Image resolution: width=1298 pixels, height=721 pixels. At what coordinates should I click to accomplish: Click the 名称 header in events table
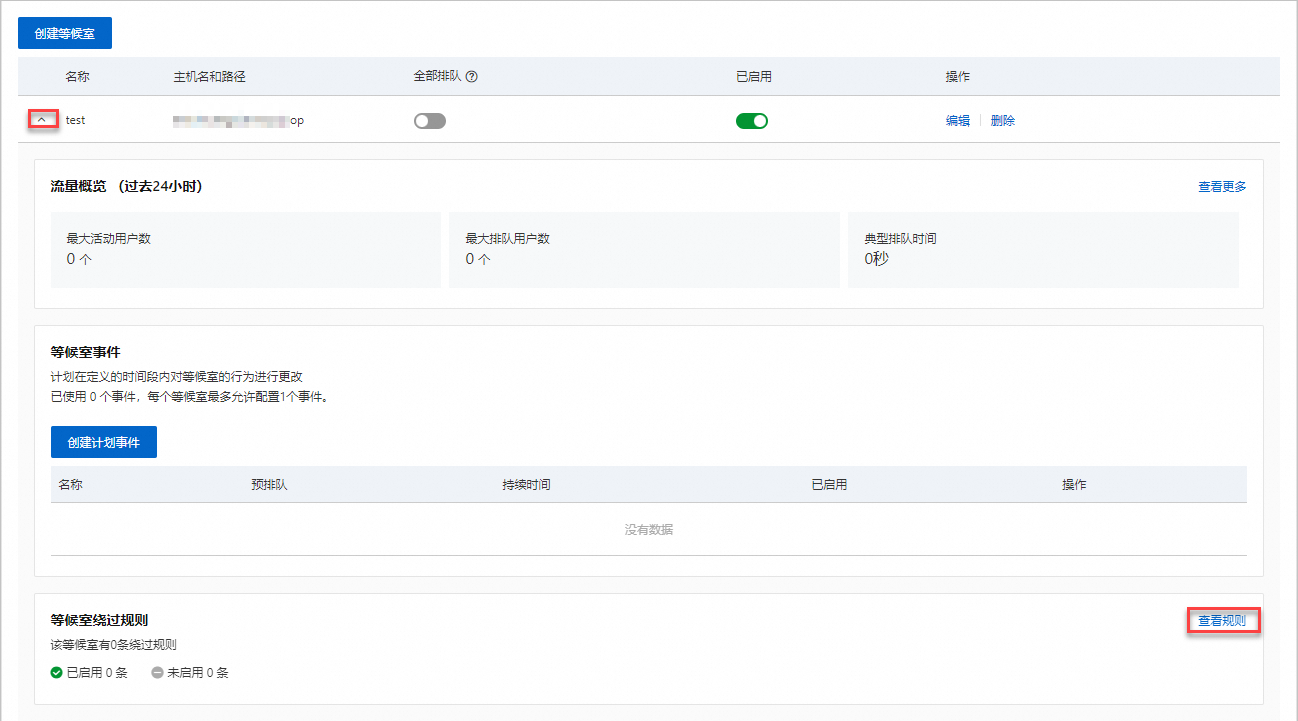click(x=71, y=485)
